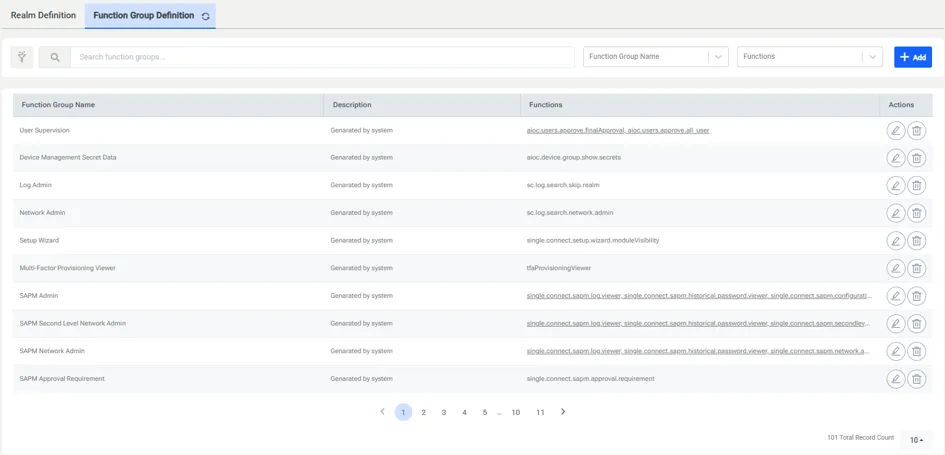Select current page 1

pos(403,412)
